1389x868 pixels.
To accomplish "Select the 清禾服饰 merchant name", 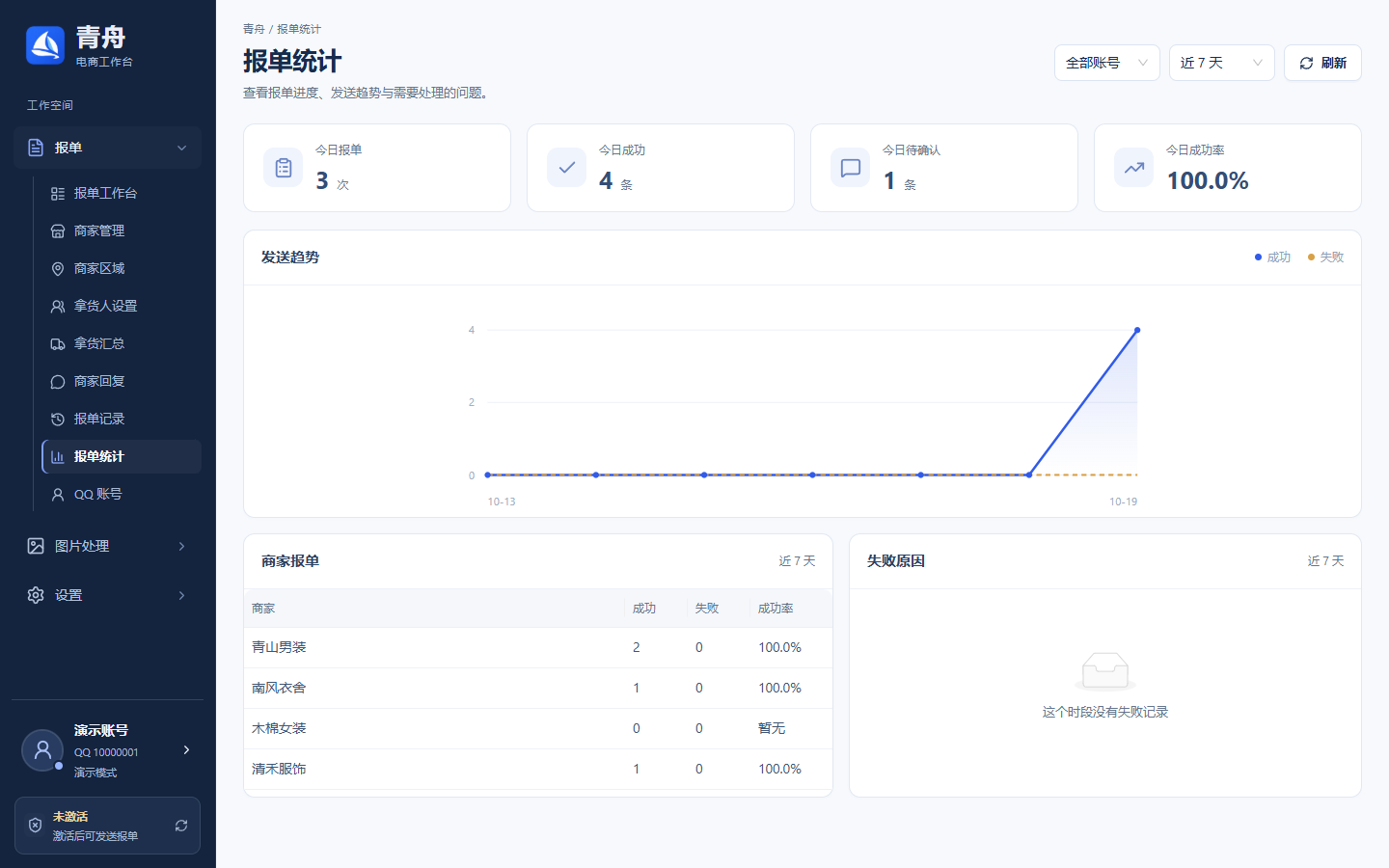I will tap(279, 769).
